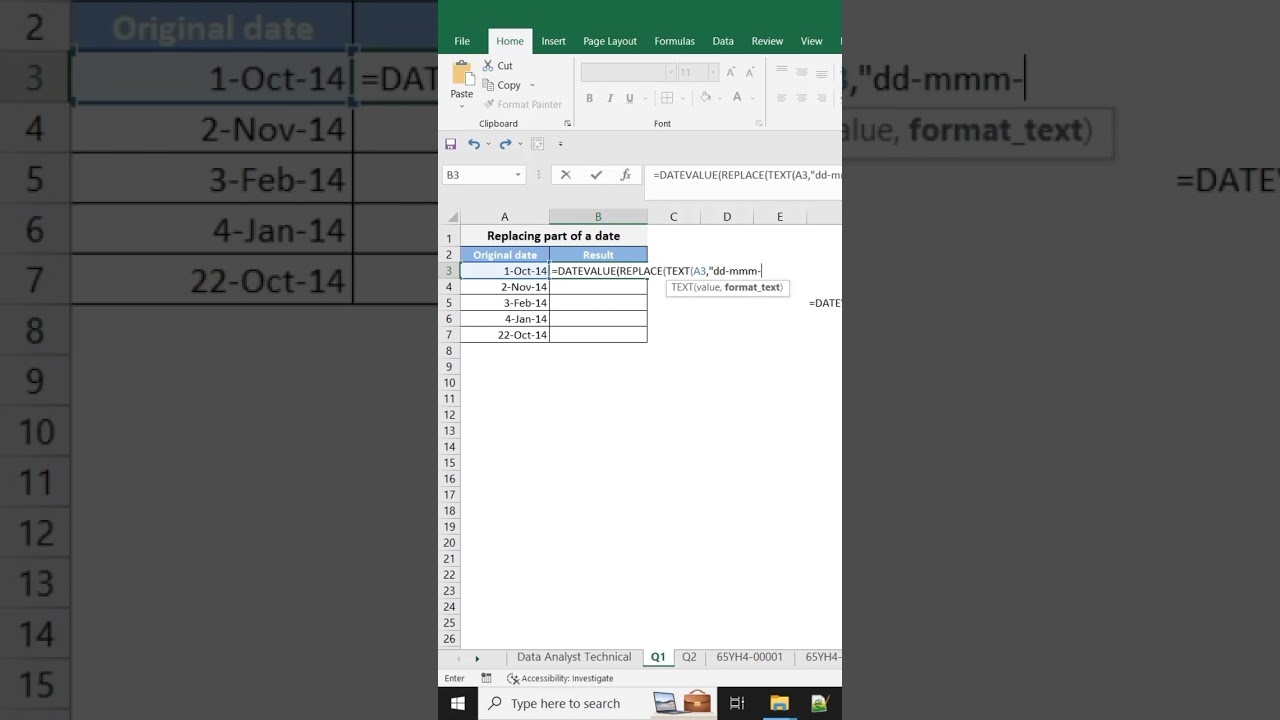Open the Fill Color dropdown arrow
The width and height of the screenshot is (1280, 720).
[719, 98]
